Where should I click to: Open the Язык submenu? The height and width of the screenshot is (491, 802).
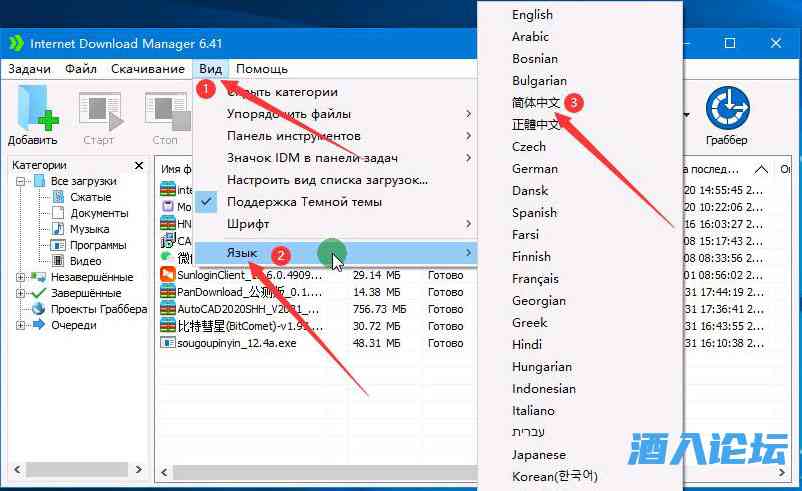point(335,253)
